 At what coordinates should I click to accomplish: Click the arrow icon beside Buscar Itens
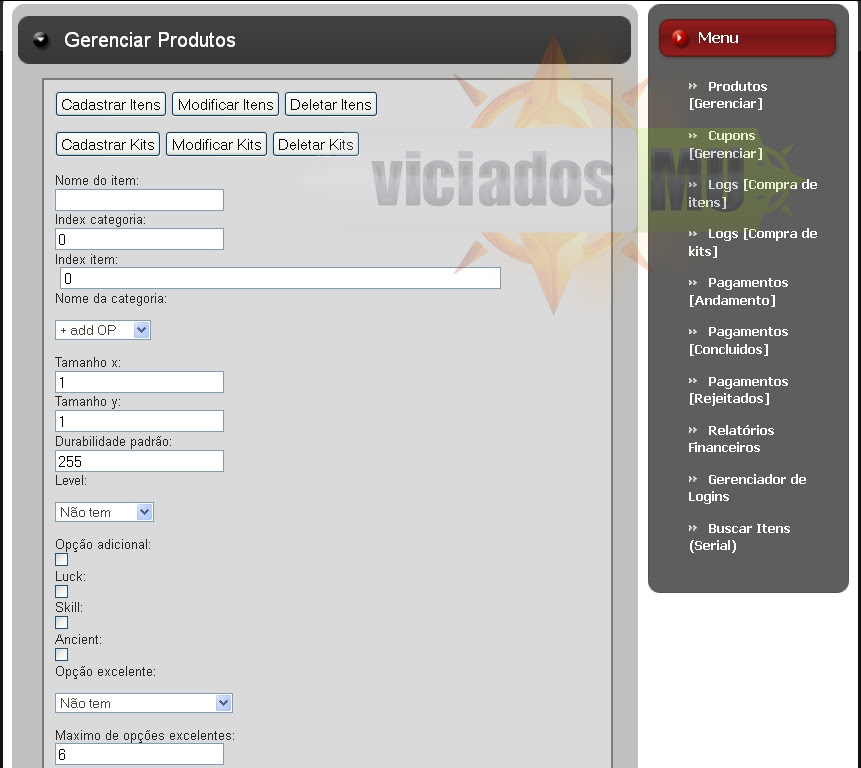coord(693,528)
